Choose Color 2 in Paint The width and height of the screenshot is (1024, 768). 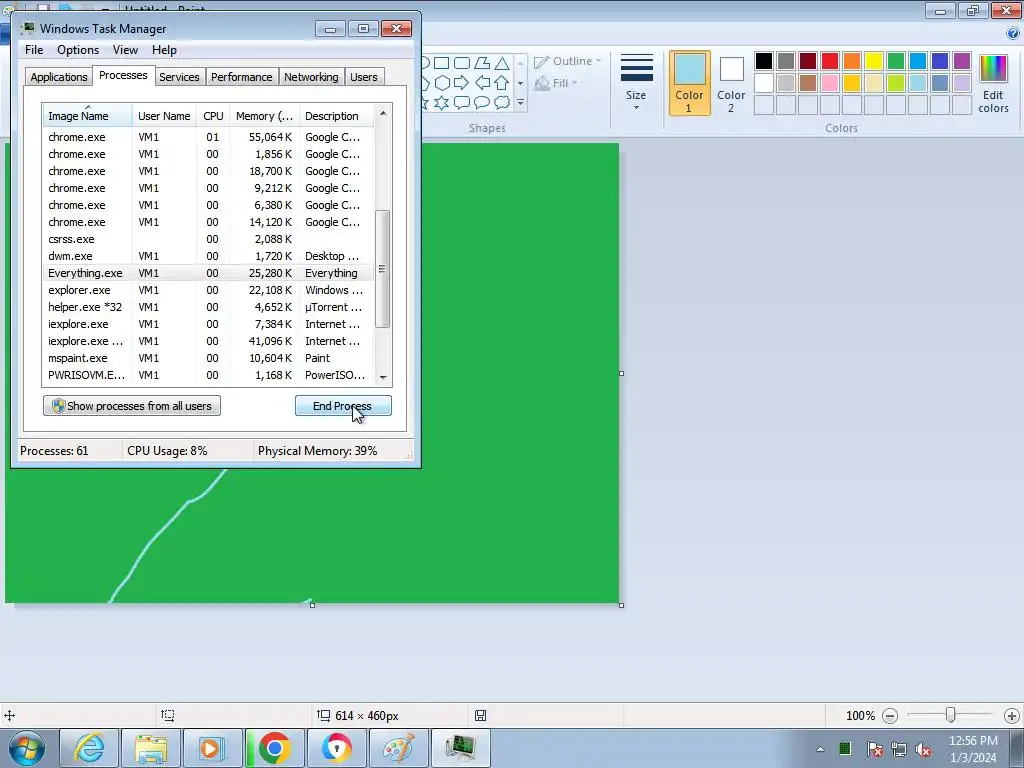click(x=731, y=84)
